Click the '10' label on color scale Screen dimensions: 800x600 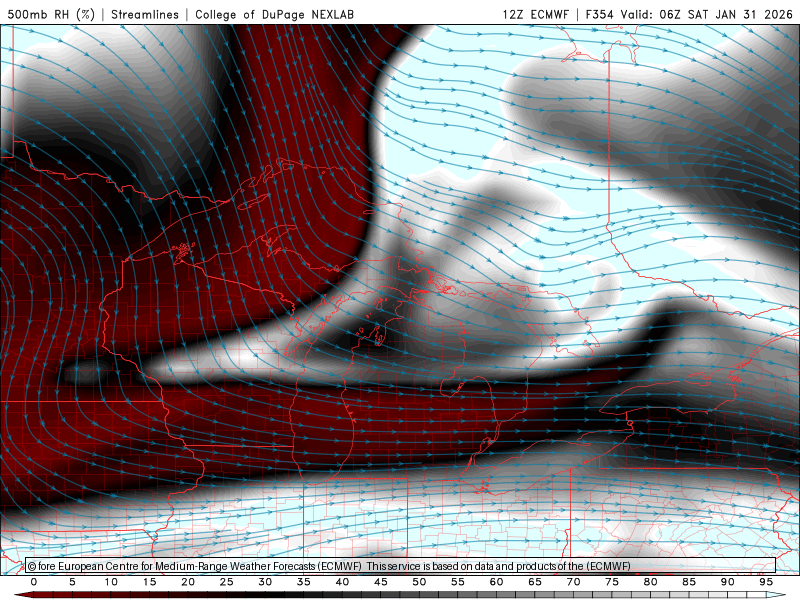click(x=111, y=582)
